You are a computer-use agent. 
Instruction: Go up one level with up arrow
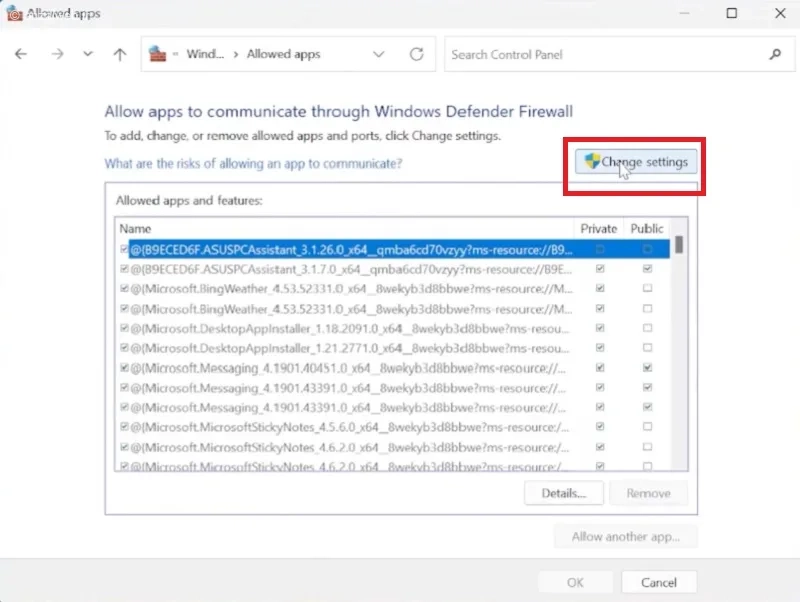coord(119,54)
